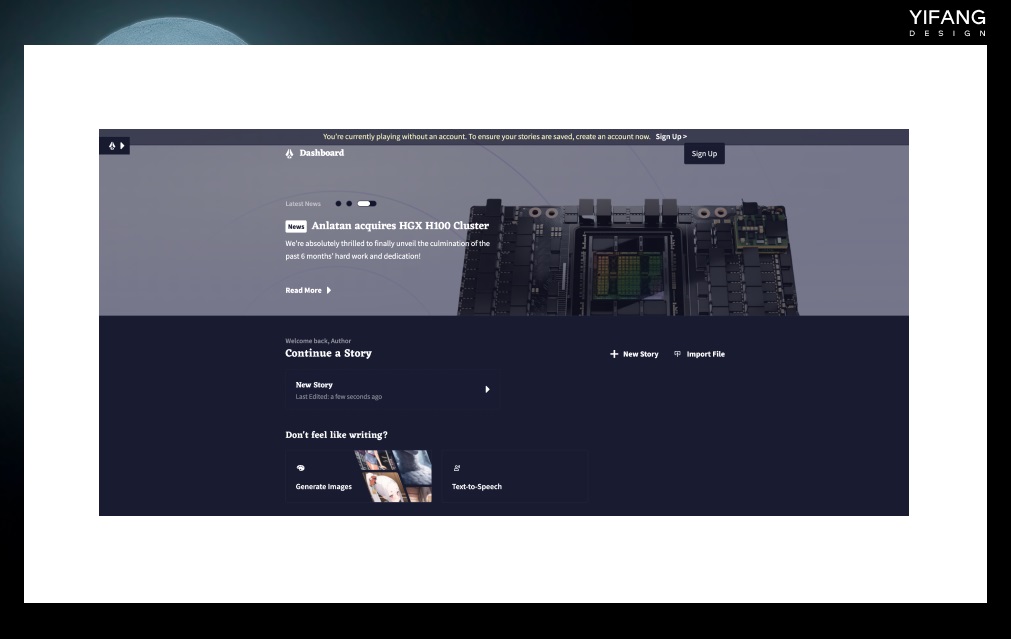Click the arrow icon next to Read More
Screen dimensions: 1011x639
coord(329,291)
